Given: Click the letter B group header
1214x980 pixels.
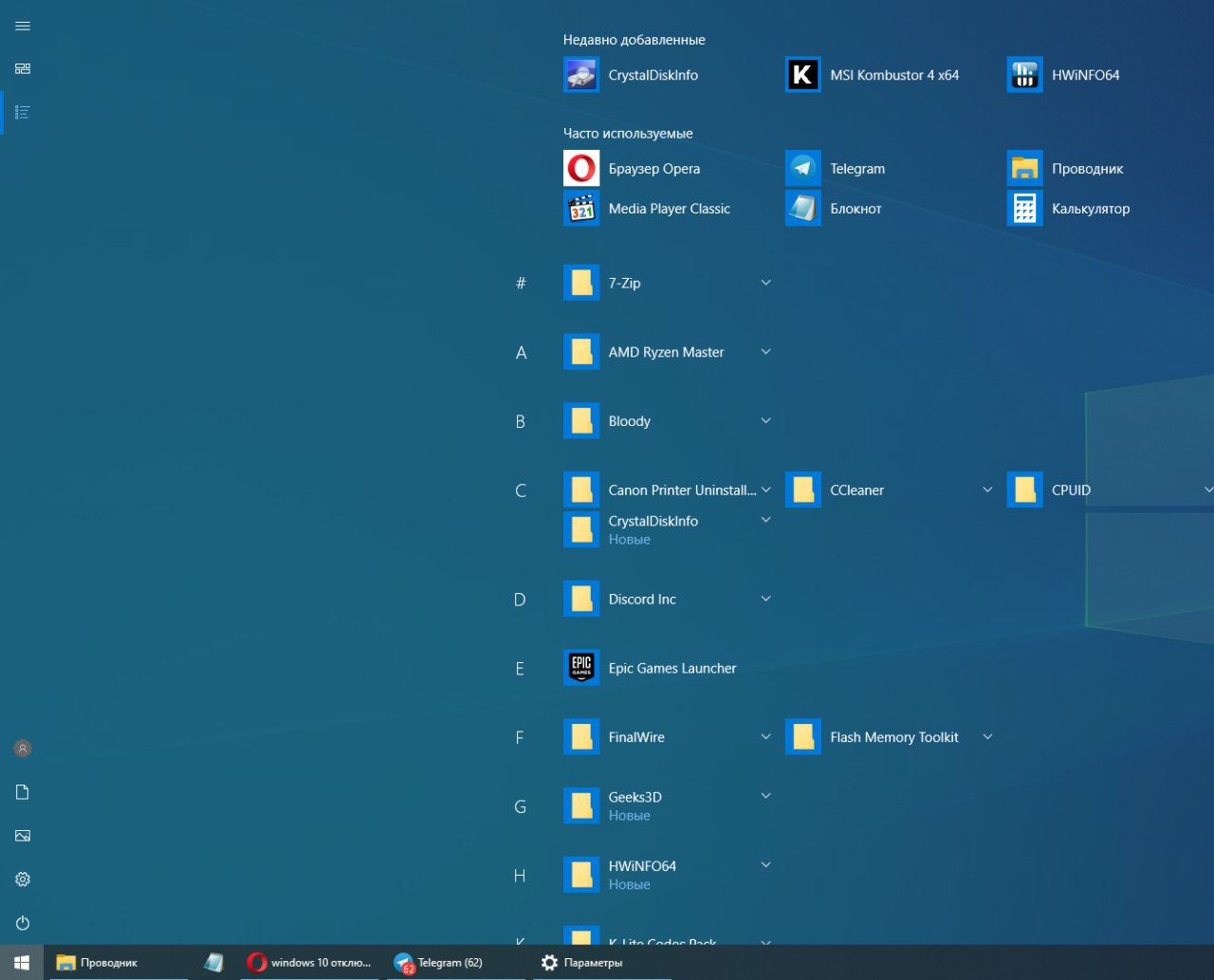Looking at the screenshot, I should tap(521, 421).
